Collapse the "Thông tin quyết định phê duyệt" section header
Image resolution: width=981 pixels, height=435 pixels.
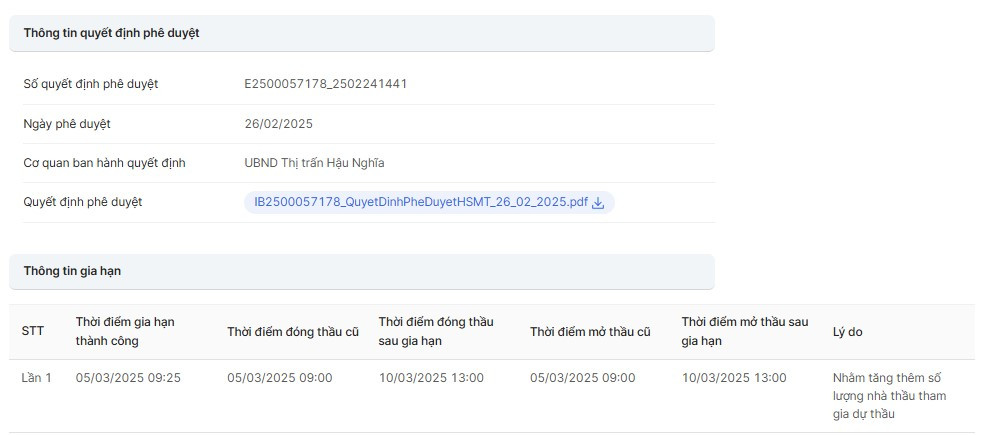[x=361, y=33]
